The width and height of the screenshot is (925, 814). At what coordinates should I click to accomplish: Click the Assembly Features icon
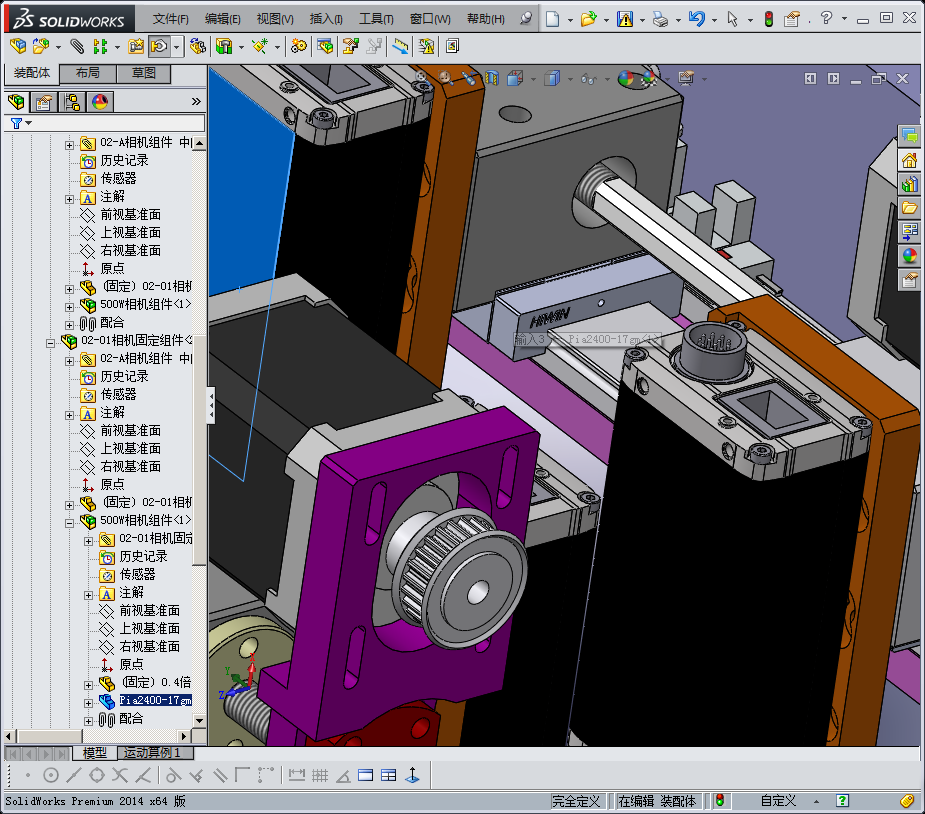(224, 46)
